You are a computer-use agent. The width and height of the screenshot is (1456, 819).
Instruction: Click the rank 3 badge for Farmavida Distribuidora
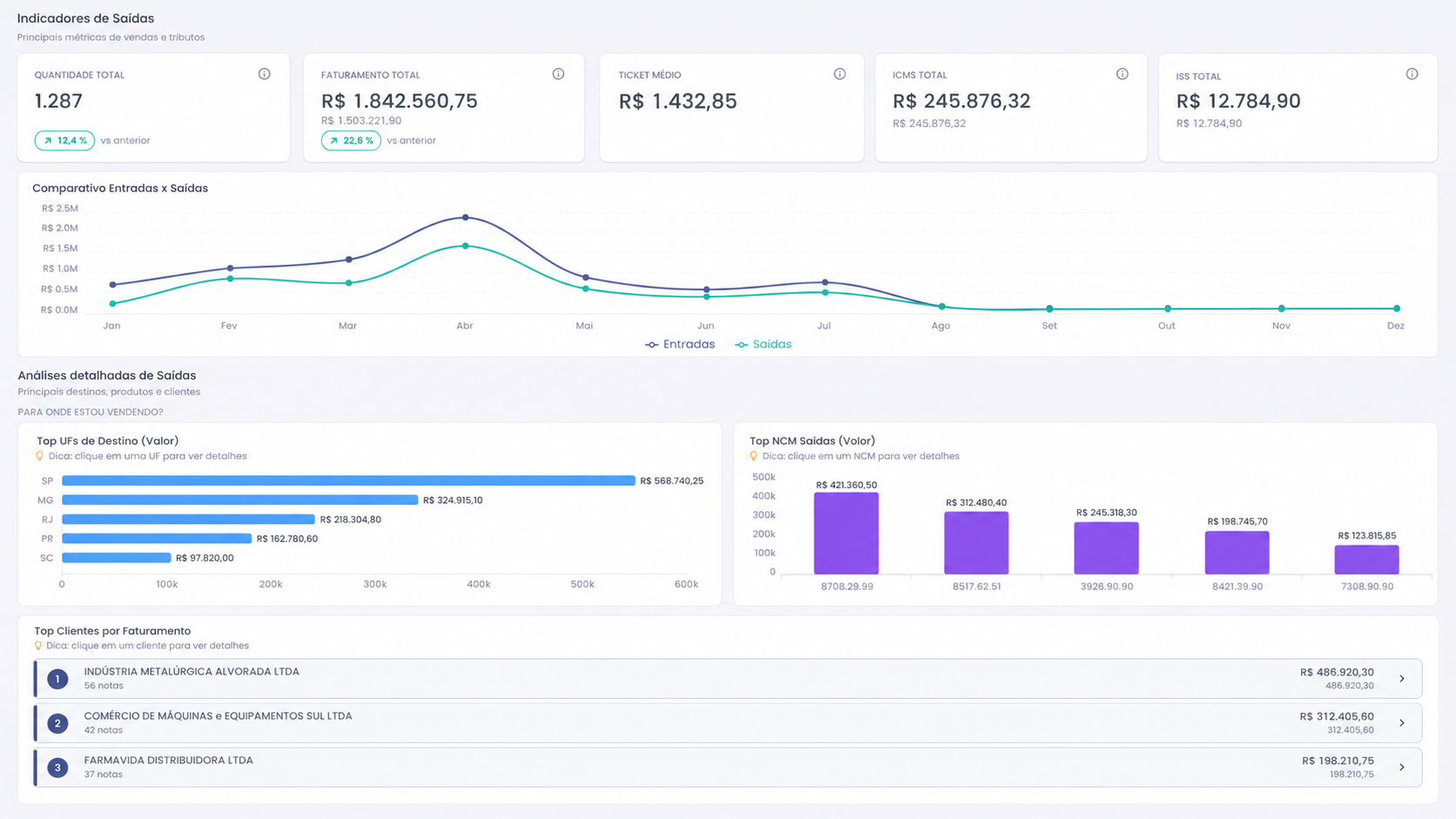coord(57,768)
